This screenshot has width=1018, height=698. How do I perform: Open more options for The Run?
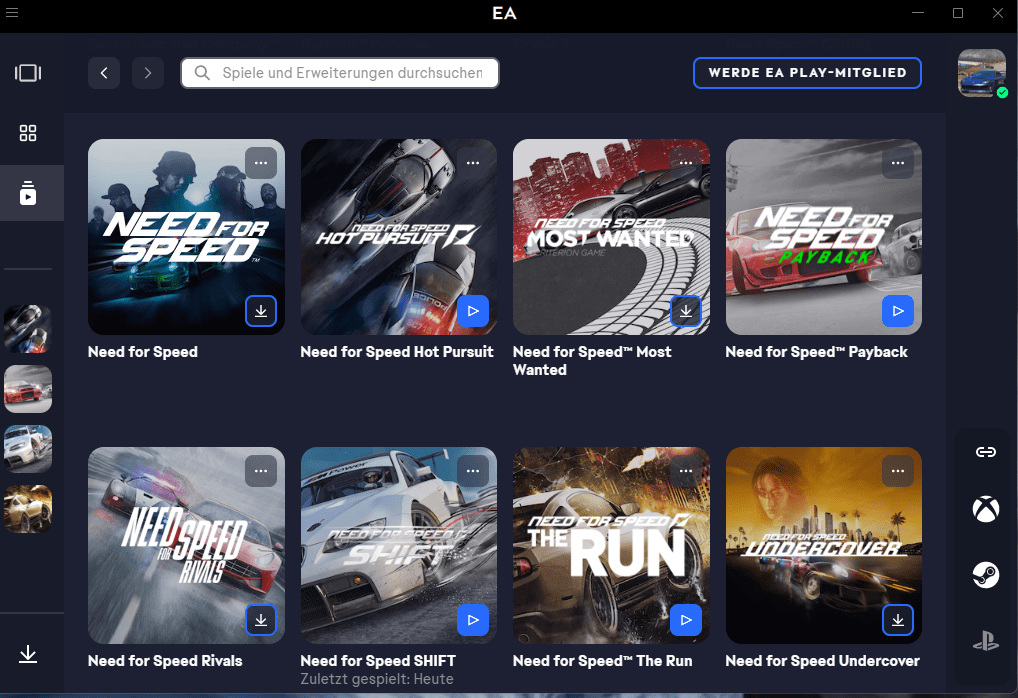click(686, 471)
